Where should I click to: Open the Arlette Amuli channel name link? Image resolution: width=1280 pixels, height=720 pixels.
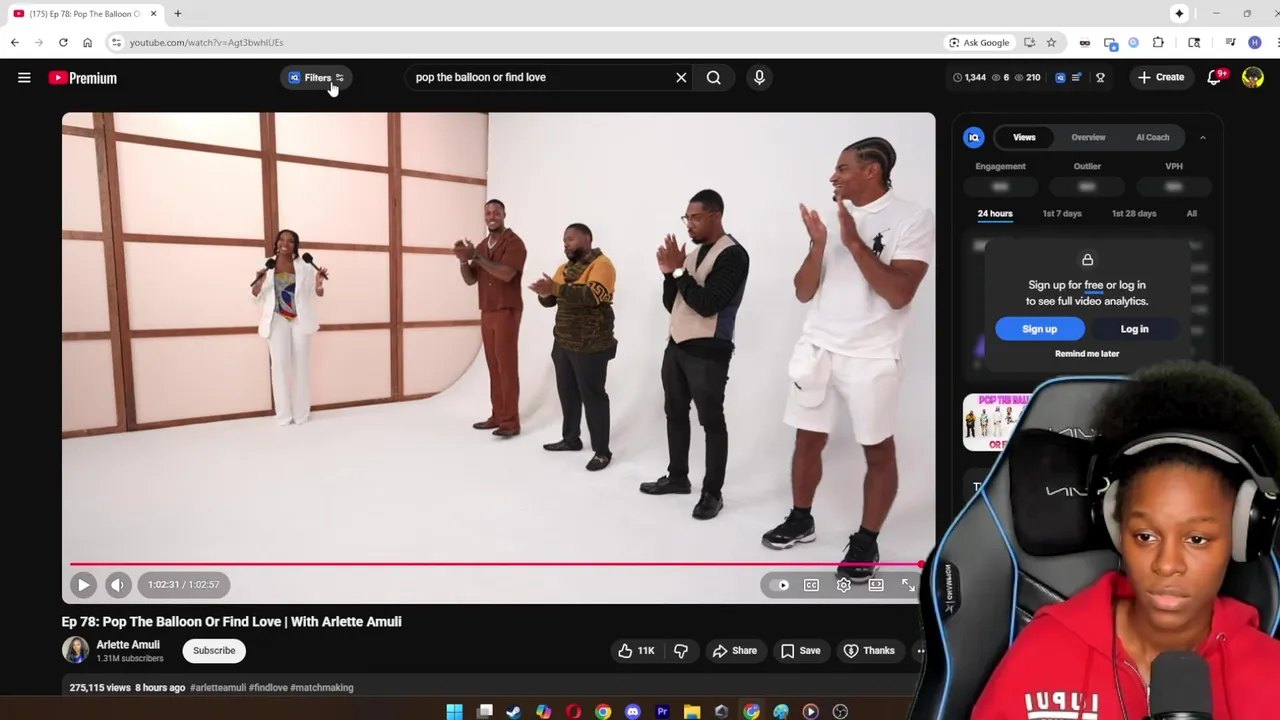(x=128, y=645)
